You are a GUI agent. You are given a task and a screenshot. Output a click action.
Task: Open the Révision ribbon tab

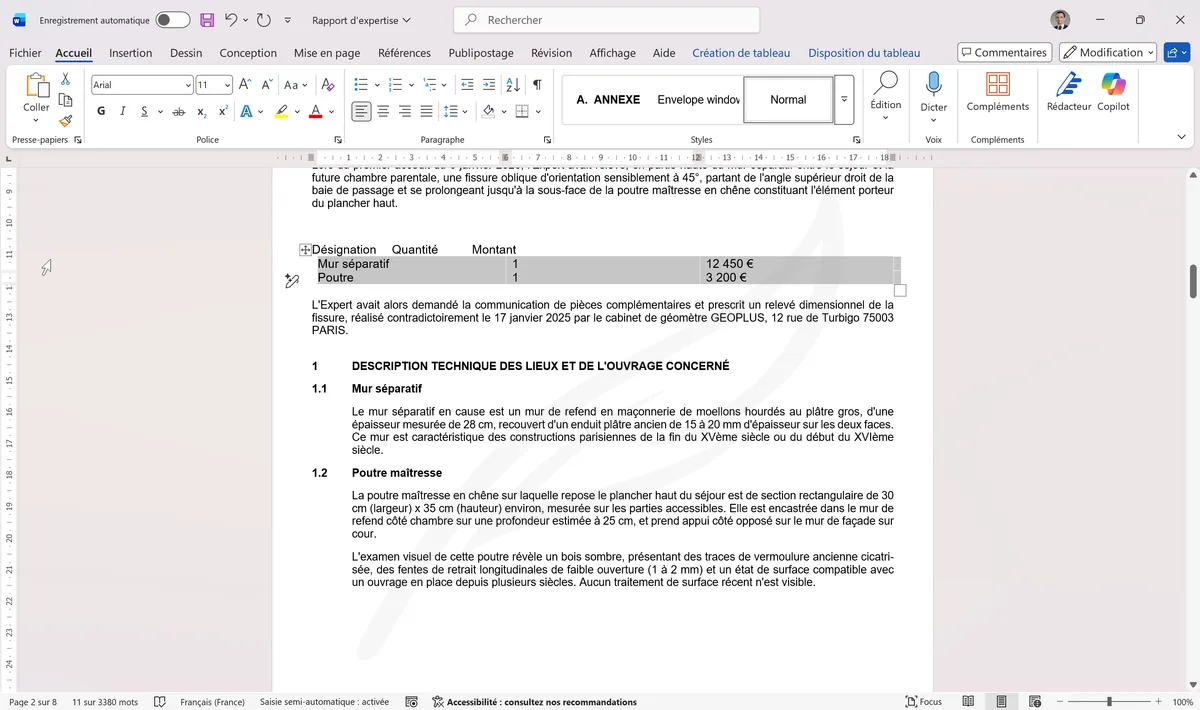[x=551, y=53]
